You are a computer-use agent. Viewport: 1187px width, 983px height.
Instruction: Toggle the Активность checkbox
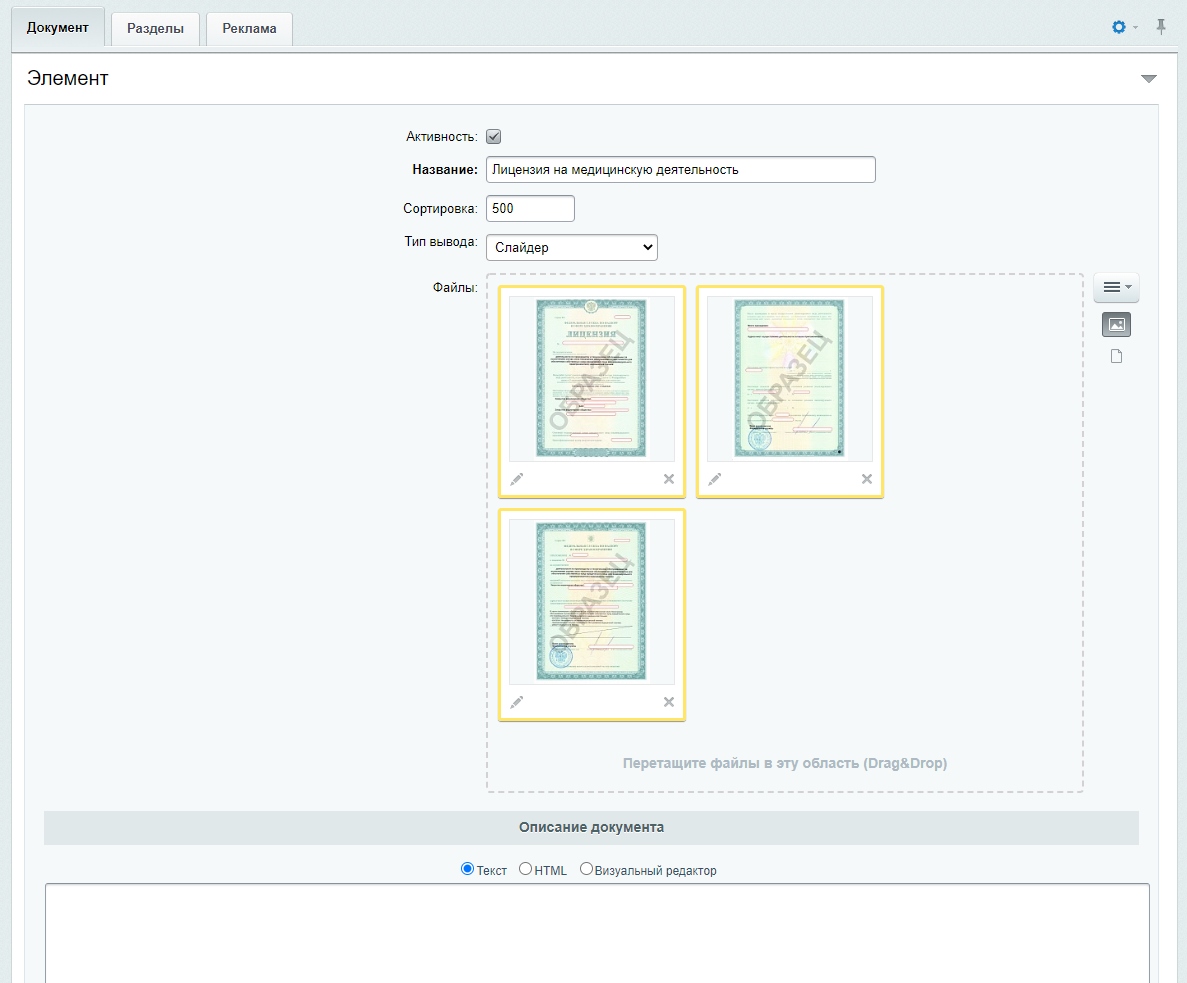click(x=494, y=137)
